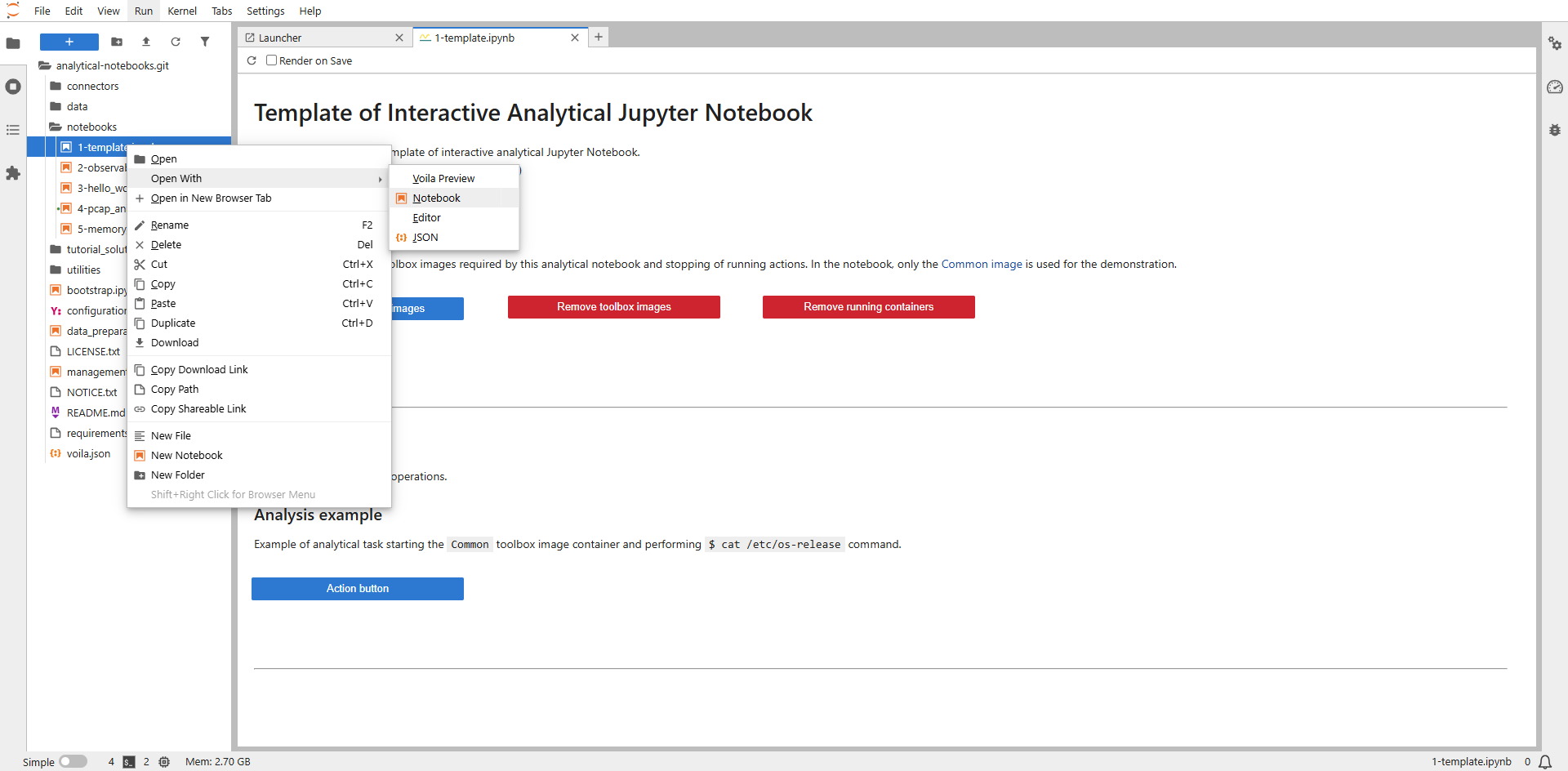This screenshot has height=771, width=1568.
Task: Expand the connectors folder
Action: pos(92,86)
